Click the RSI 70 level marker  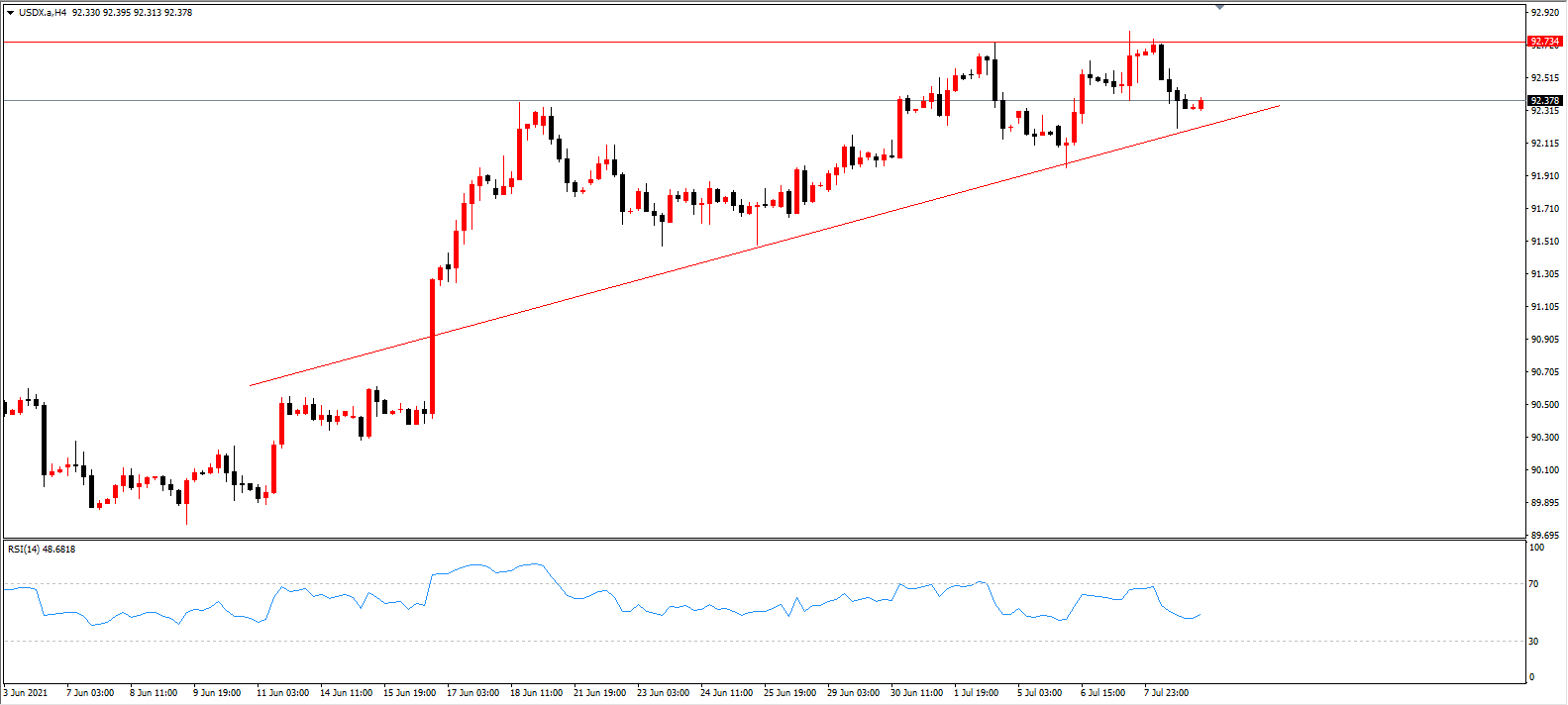(x=1533, y=584)
